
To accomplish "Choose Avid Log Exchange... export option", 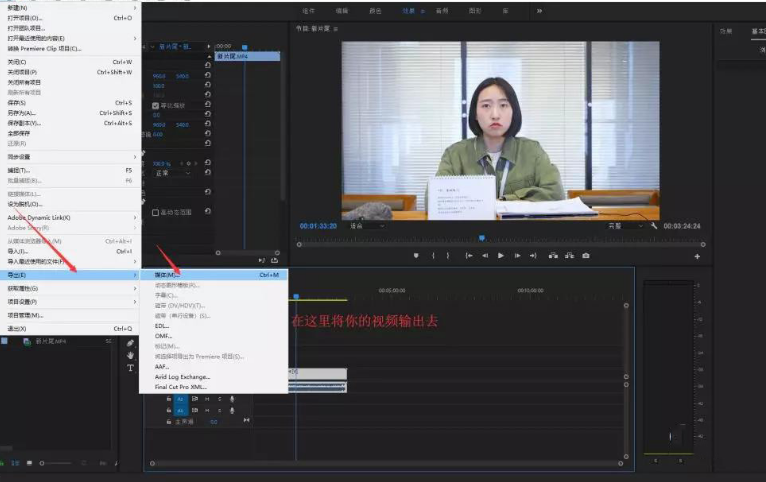I will 214,377.
